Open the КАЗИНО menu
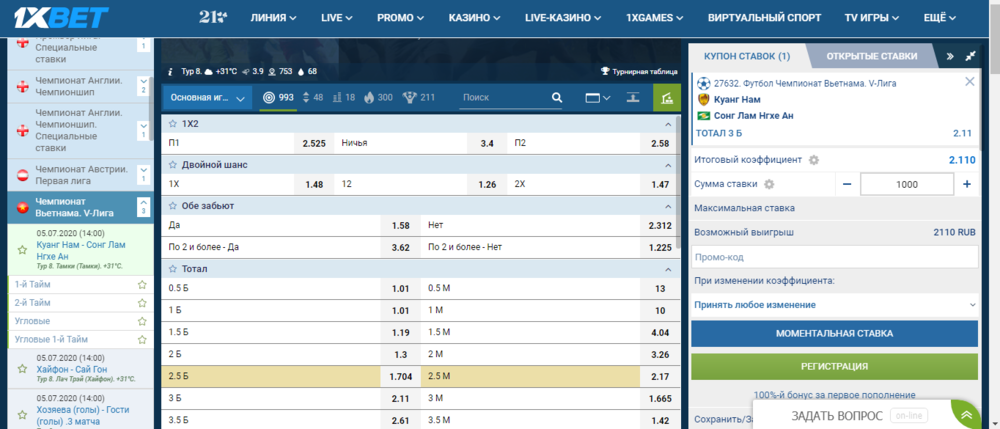The width and height of the screenshot is (1000, 429). (474, 18)
